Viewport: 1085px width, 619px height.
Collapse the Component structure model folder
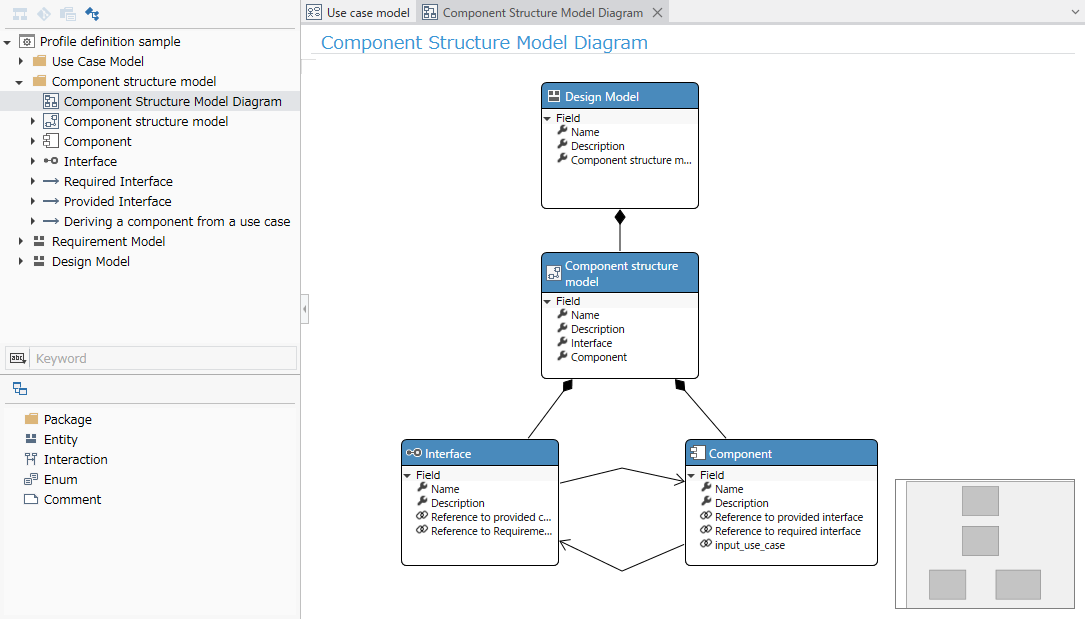[19, 82]
